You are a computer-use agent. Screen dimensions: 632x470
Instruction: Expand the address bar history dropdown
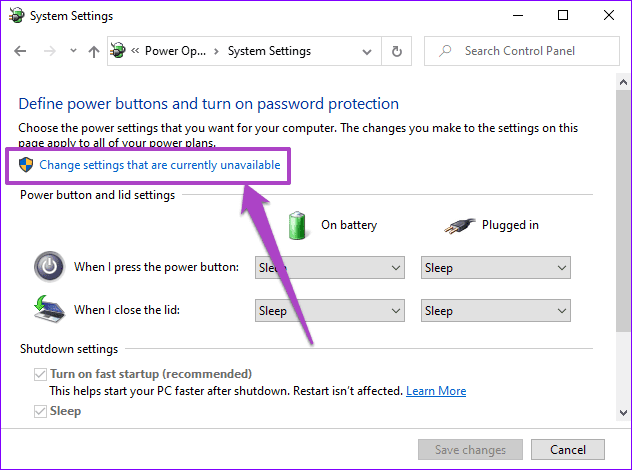coord(367,52)
